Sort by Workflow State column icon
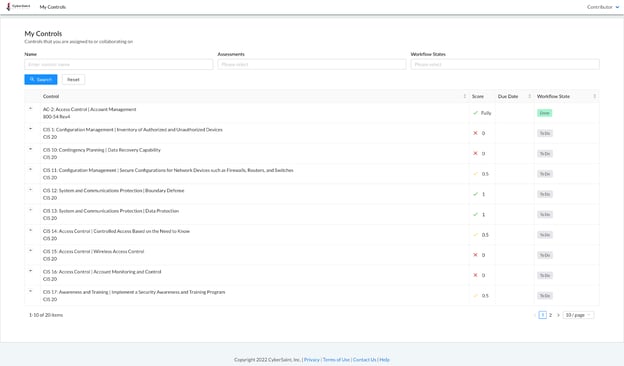Screen dimensions: 624x366 (595, 96)
